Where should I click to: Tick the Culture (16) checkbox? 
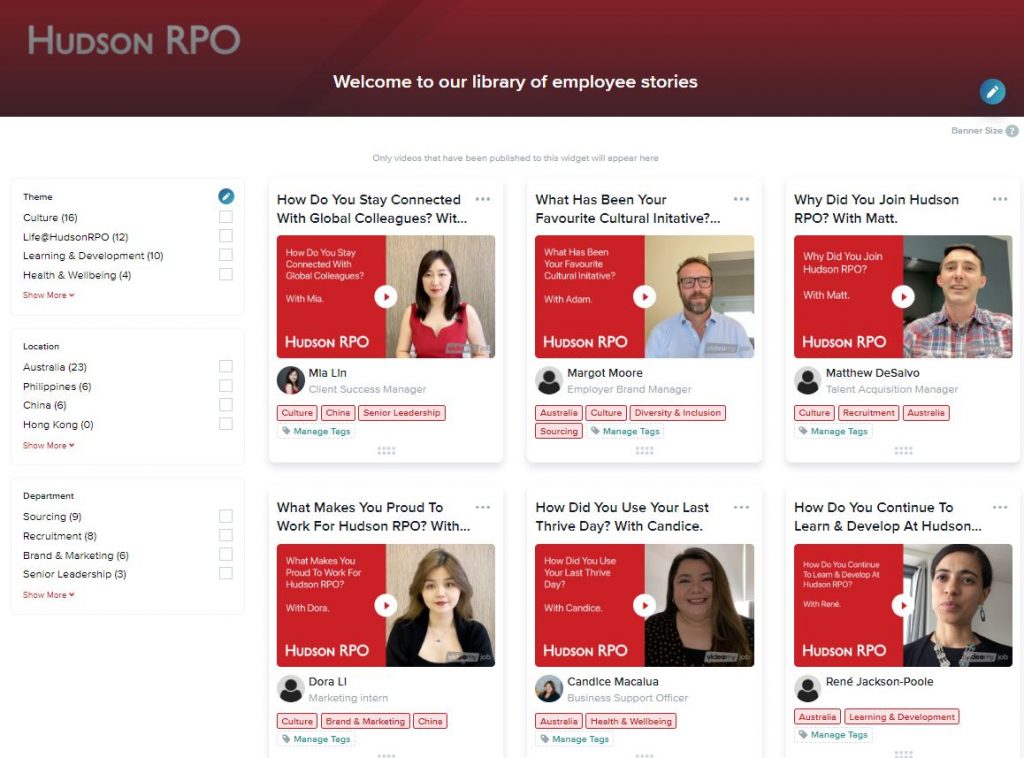click(x=226, y=217)
